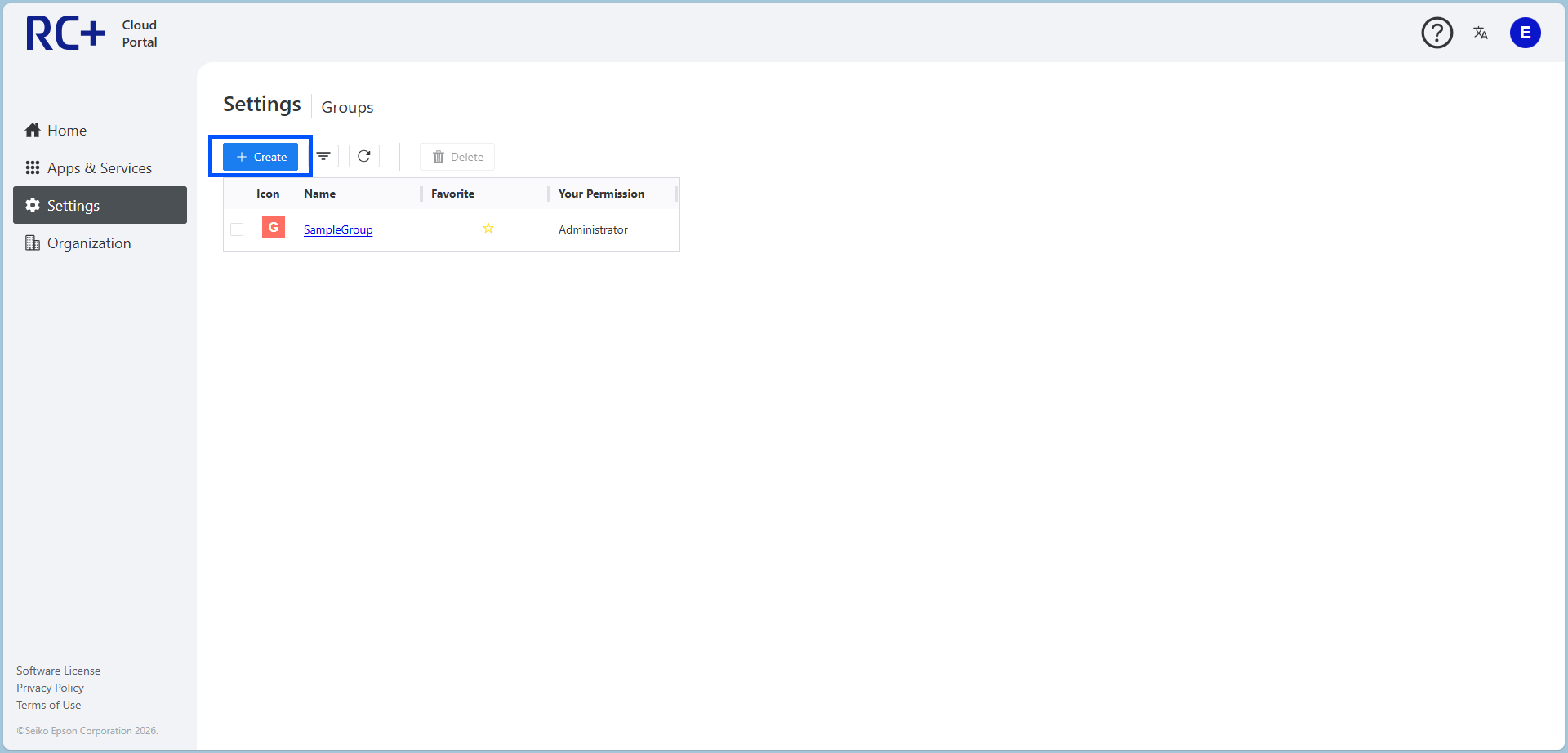
Task: Click the SampleGroup G icon
Action: (274, 227)
